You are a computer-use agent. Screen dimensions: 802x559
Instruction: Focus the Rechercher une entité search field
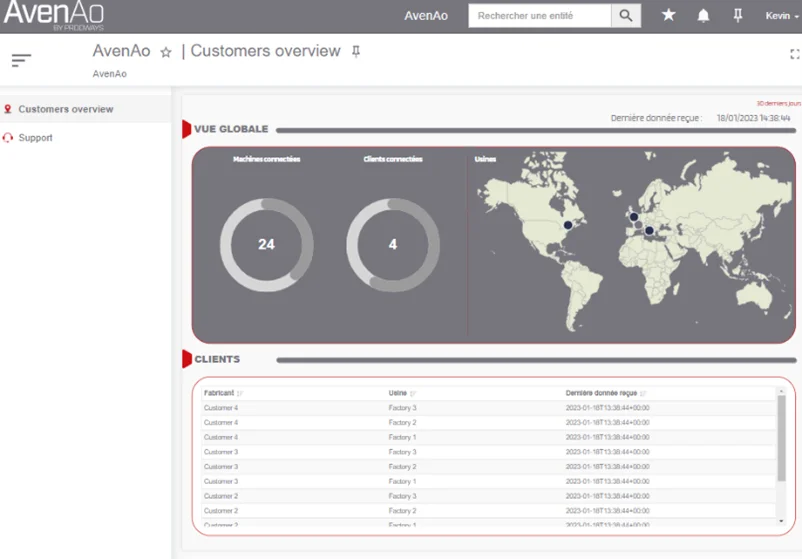coord(540,16)
